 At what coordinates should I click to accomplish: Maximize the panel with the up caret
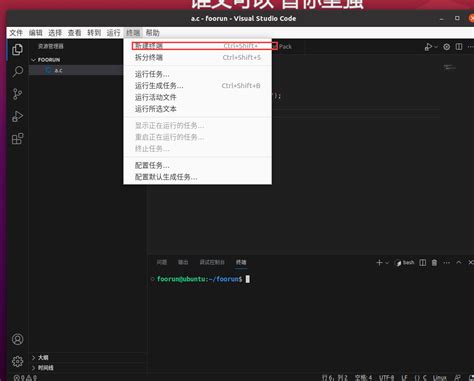(x=459, y=263)
